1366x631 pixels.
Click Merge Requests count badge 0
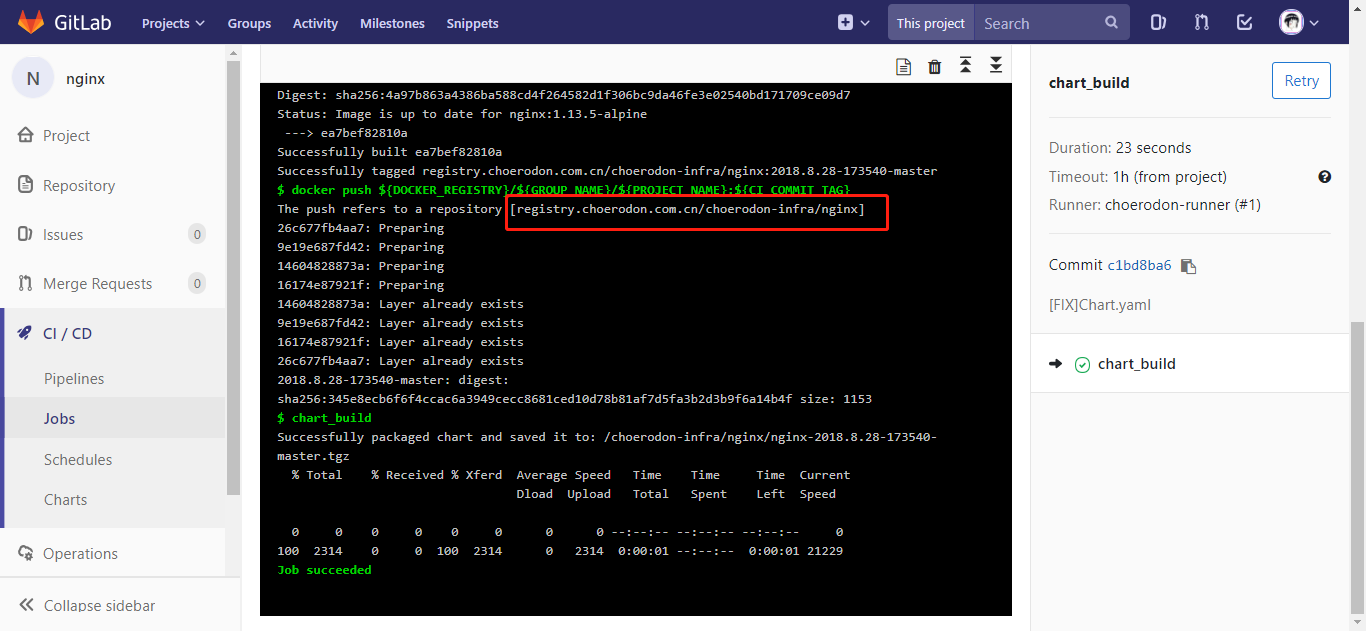tap(197, 284)
